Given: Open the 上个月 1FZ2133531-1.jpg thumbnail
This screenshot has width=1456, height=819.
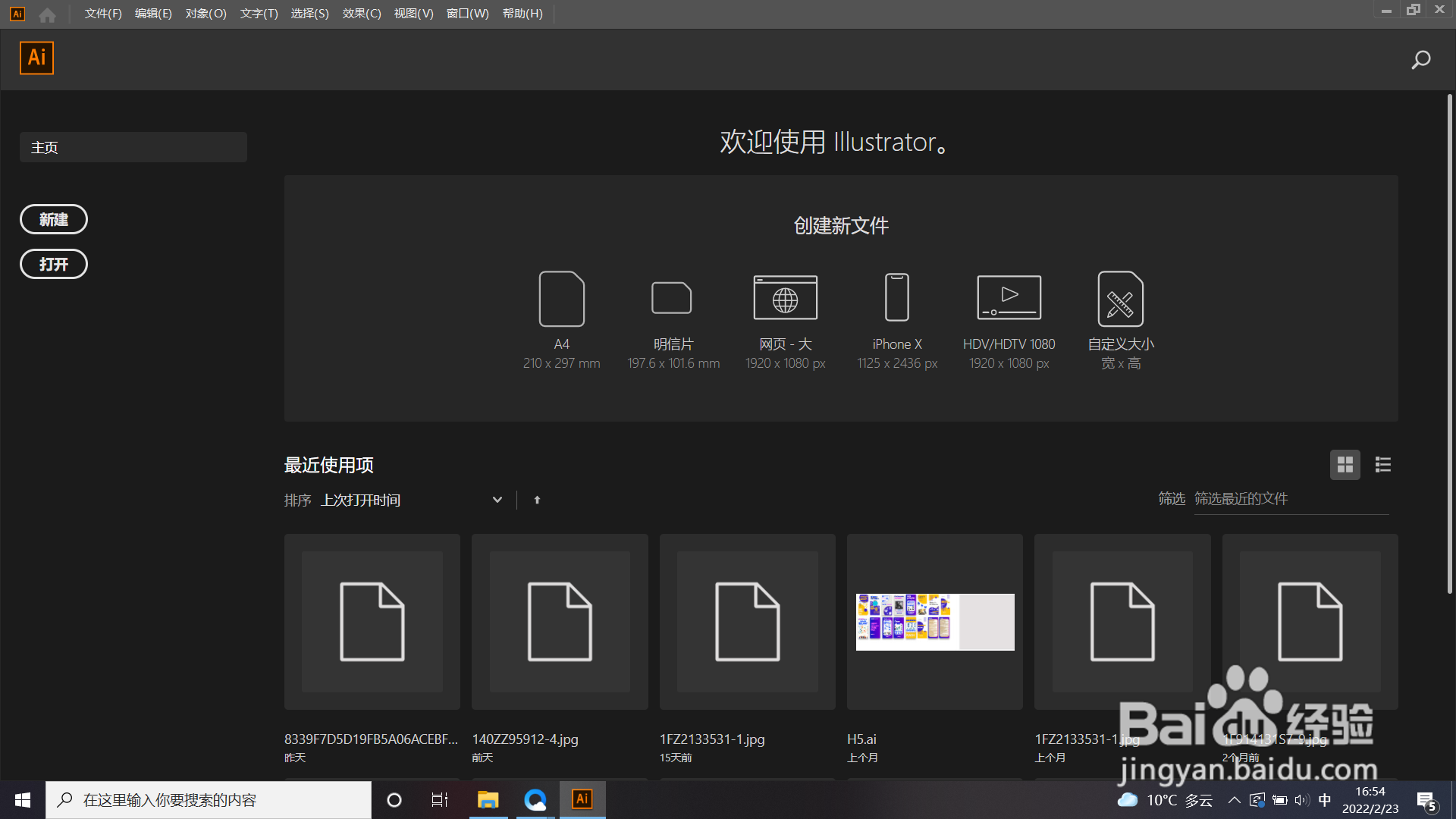Looking at the screenshot, I should tap(1122, 622).
